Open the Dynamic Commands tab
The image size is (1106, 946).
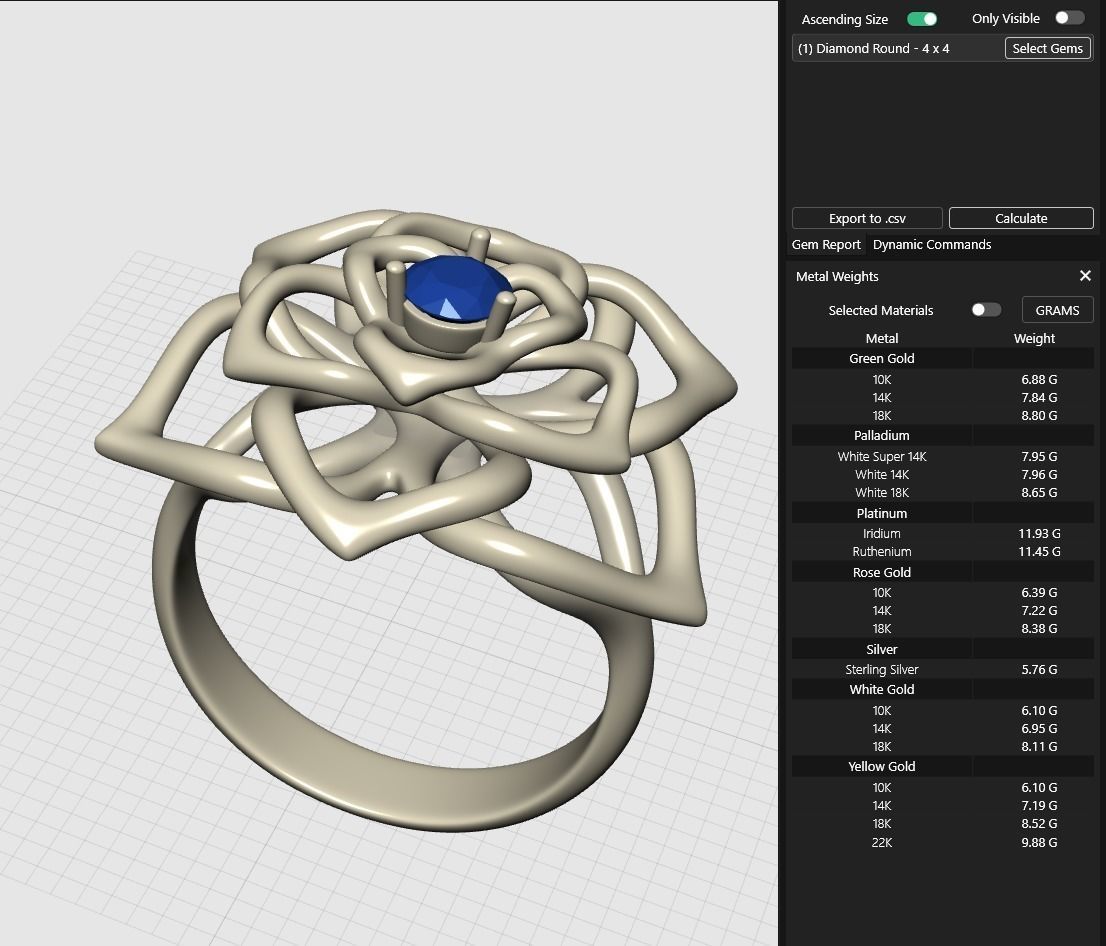(x=932, y=244)
